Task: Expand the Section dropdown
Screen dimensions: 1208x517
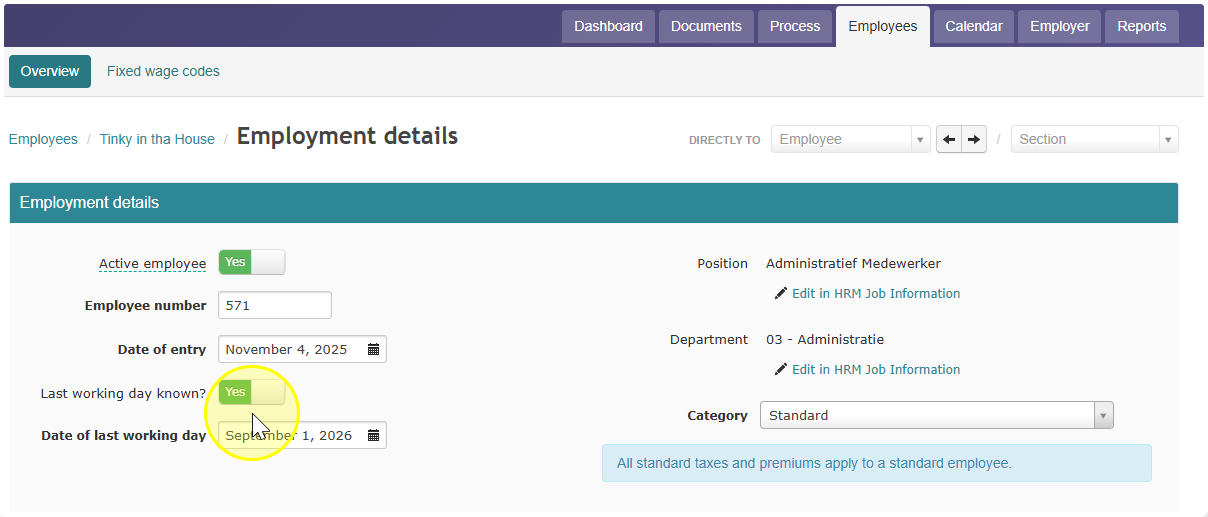Action: (1095, 139)
